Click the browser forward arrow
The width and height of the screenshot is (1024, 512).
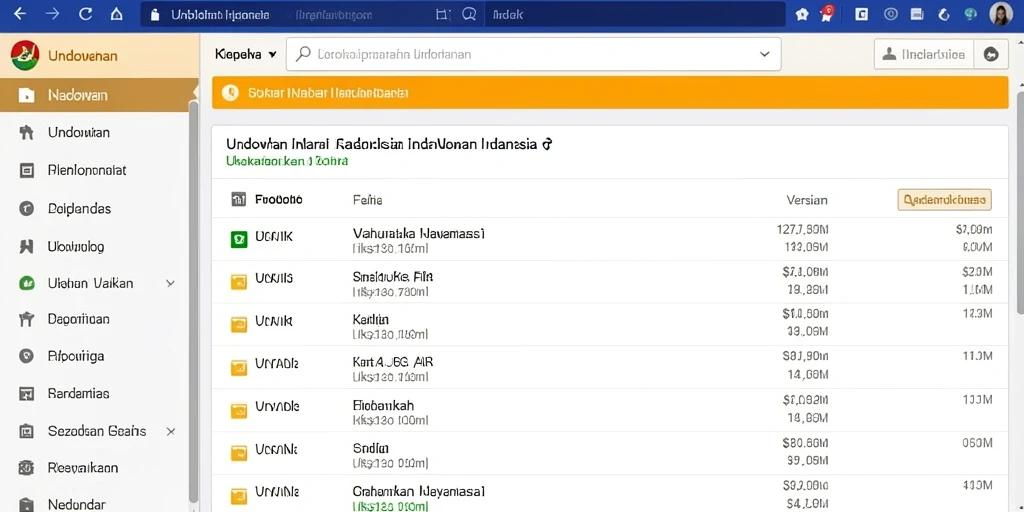pyautogui.click(x=53, y=14)
